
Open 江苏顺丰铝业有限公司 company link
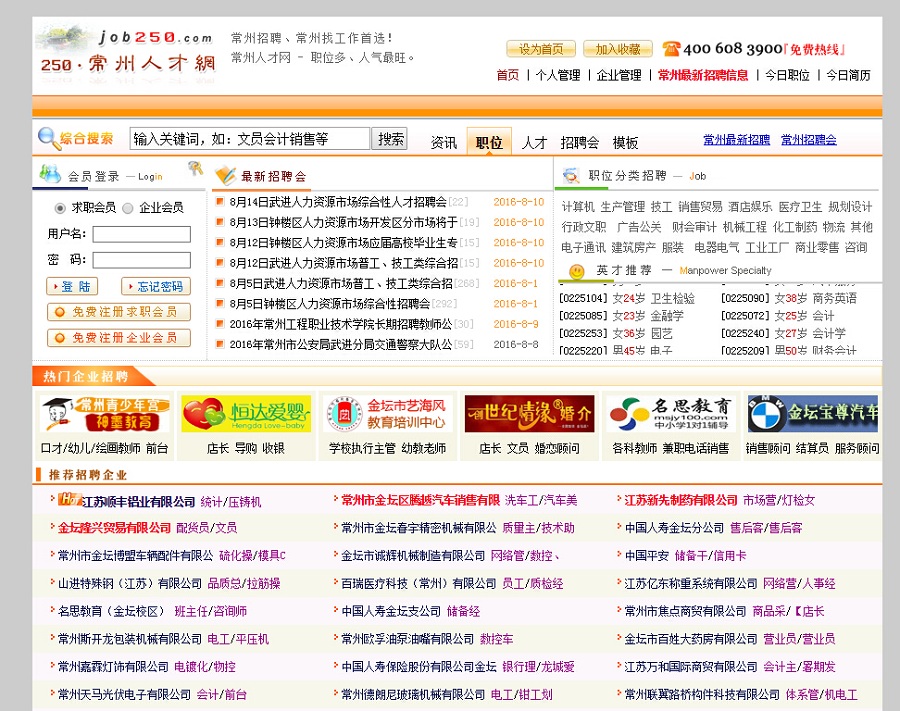click(x=139, y=502)
